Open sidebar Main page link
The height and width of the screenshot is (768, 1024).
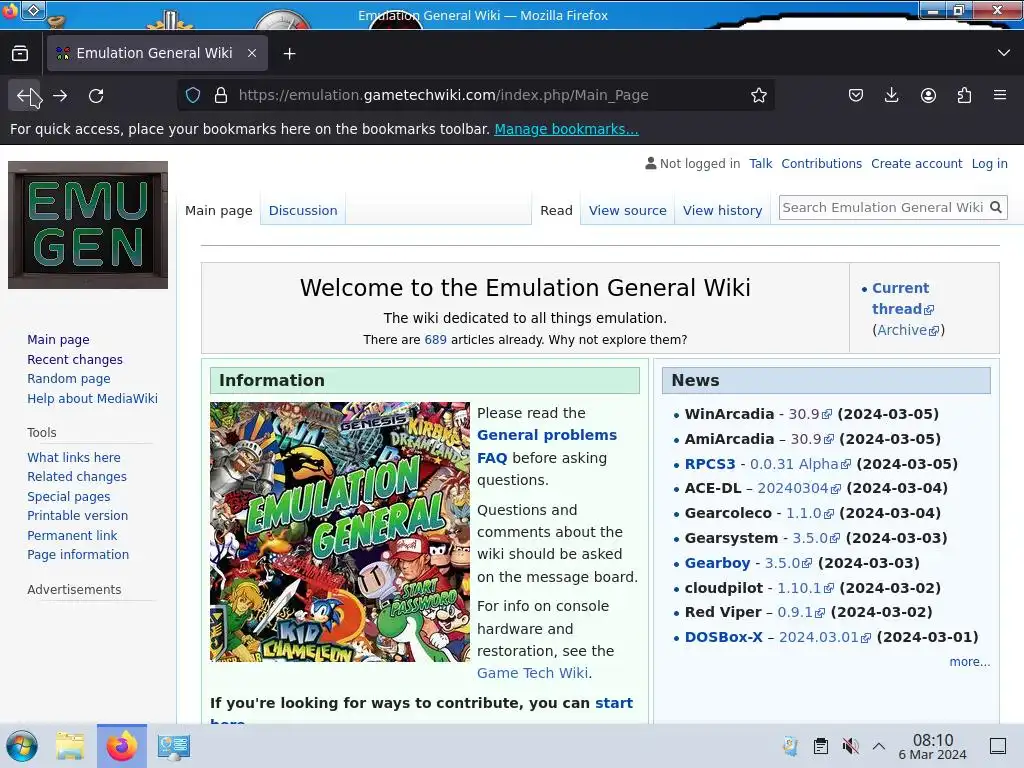point(58,340)
